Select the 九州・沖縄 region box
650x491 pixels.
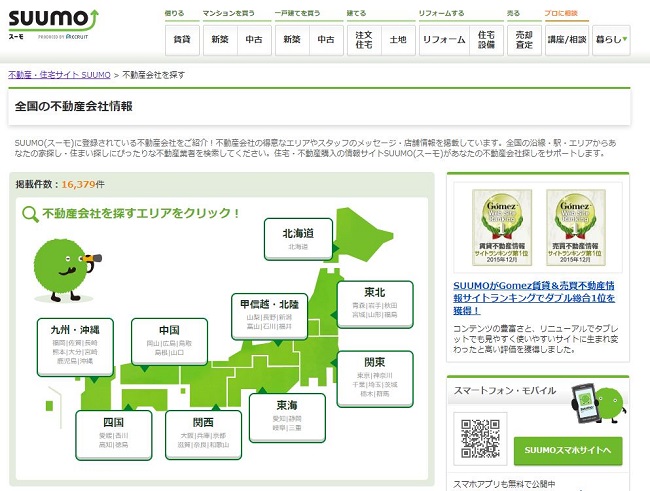[x=75, y=347]
